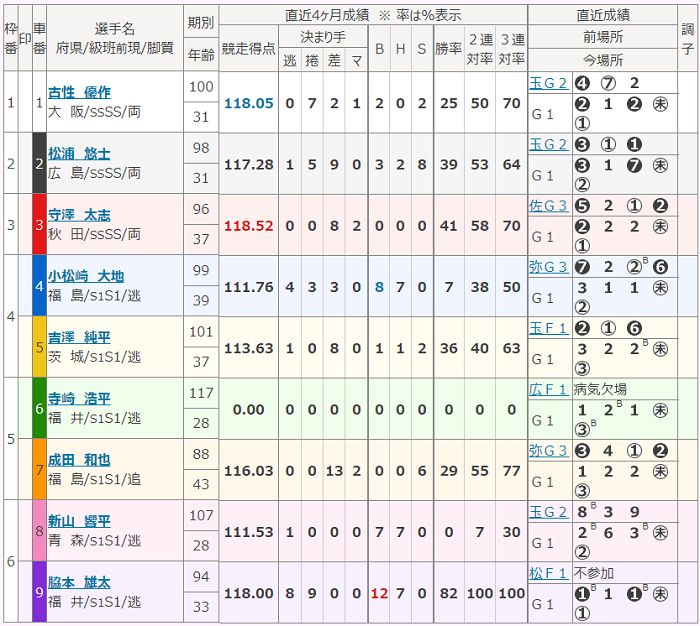Click purple car number 9 cell
700x626 pixels.
point(40,591)
